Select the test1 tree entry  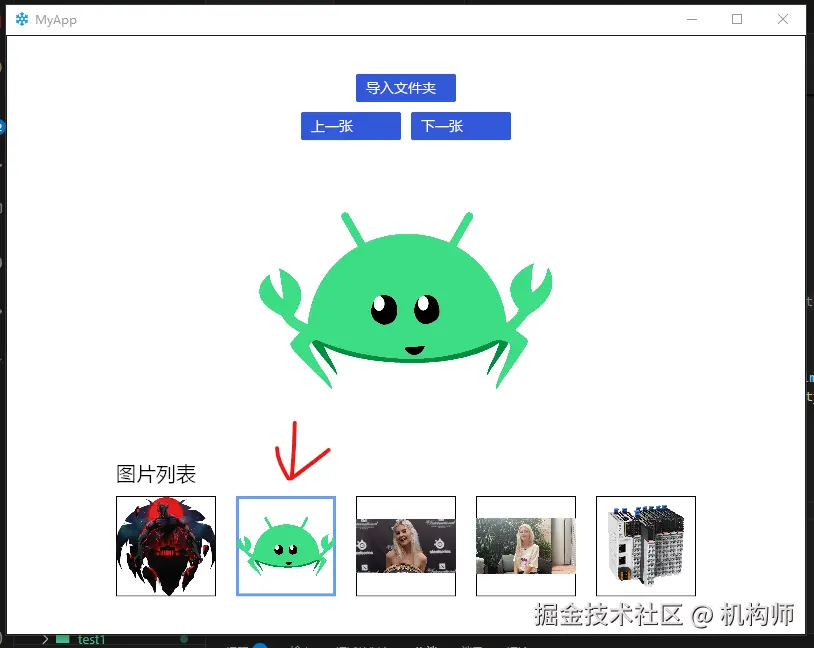click(x=91, y=639)
